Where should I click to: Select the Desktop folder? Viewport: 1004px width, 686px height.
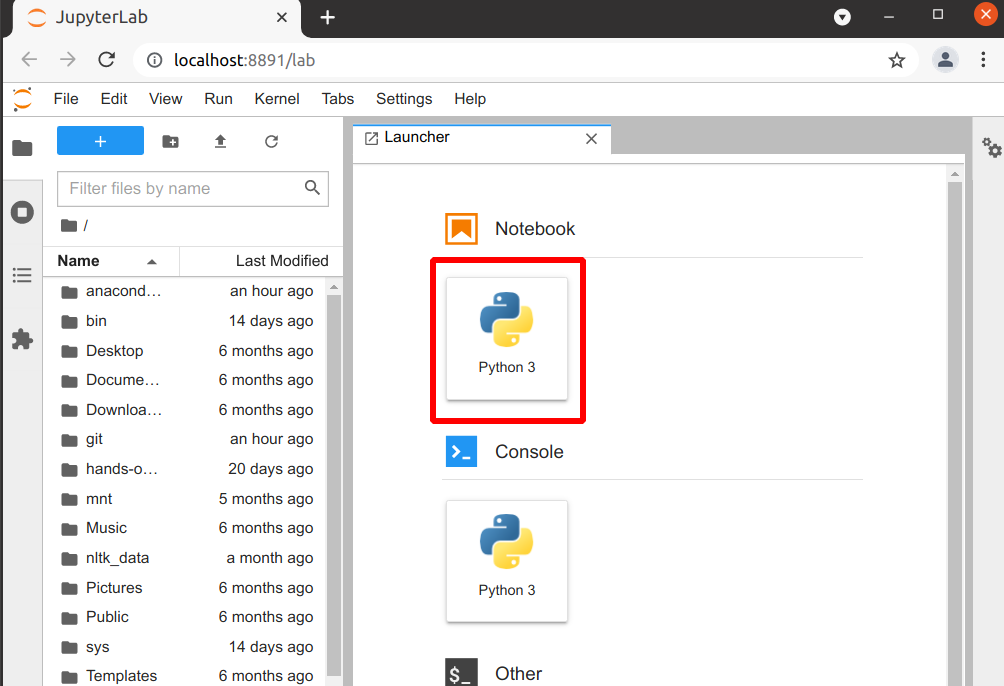point(186,351)
